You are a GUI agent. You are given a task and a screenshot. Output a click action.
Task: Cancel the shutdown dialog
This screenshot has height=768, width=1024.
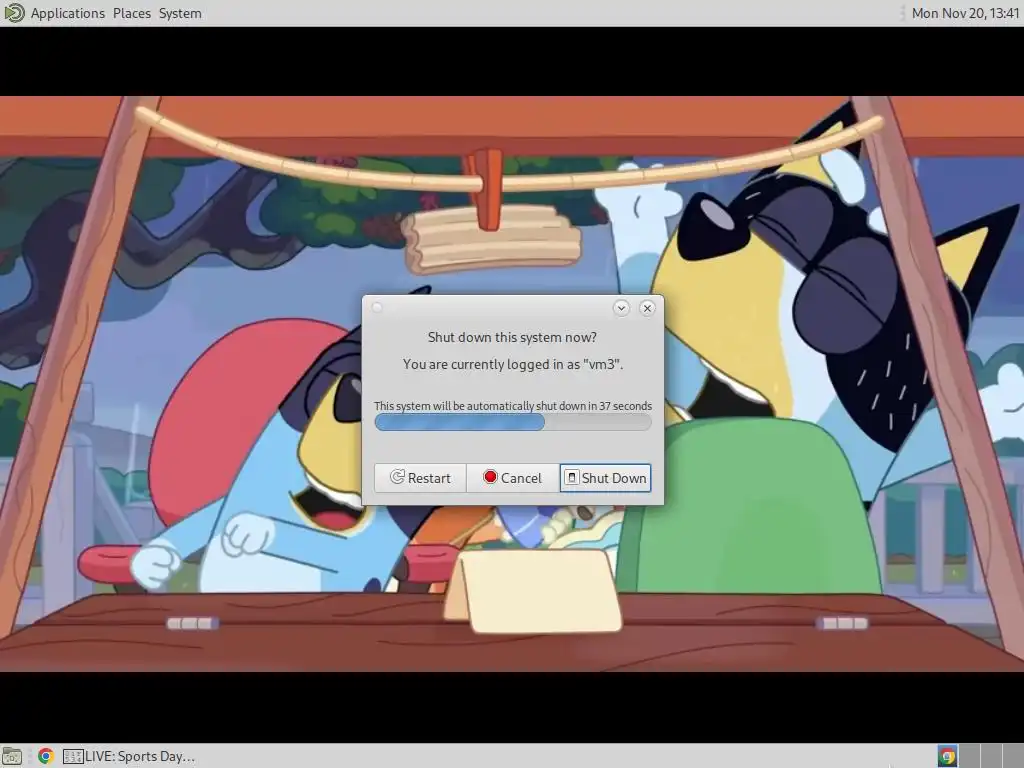(513, 478)
